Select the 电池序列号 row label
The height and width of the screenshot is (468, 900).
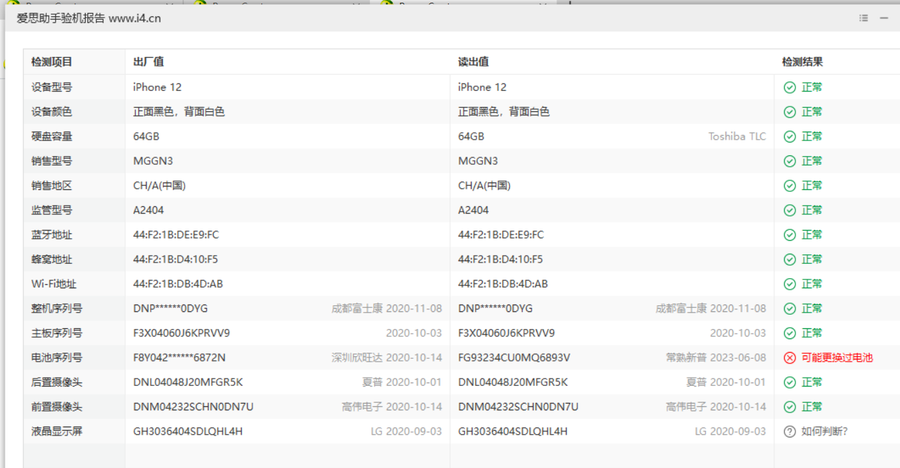click(x=57, y=358)
